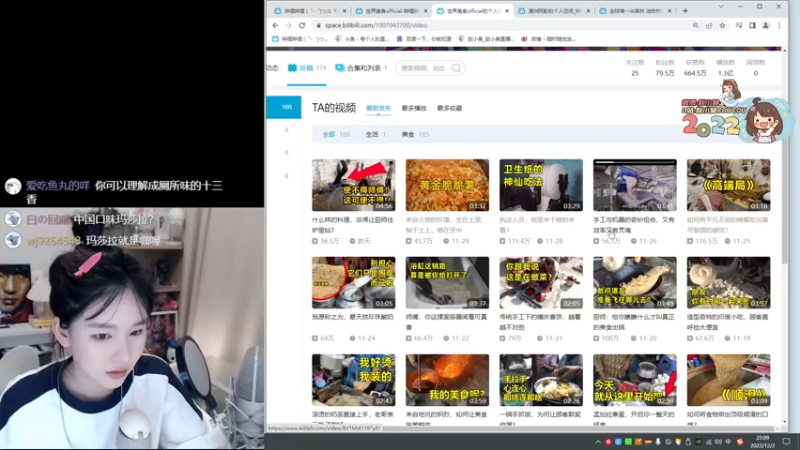Open the 你跟我说这是在做菜 video thumbnail
The height and width of the screenshot is (450, 800).
tap(541, 283)
